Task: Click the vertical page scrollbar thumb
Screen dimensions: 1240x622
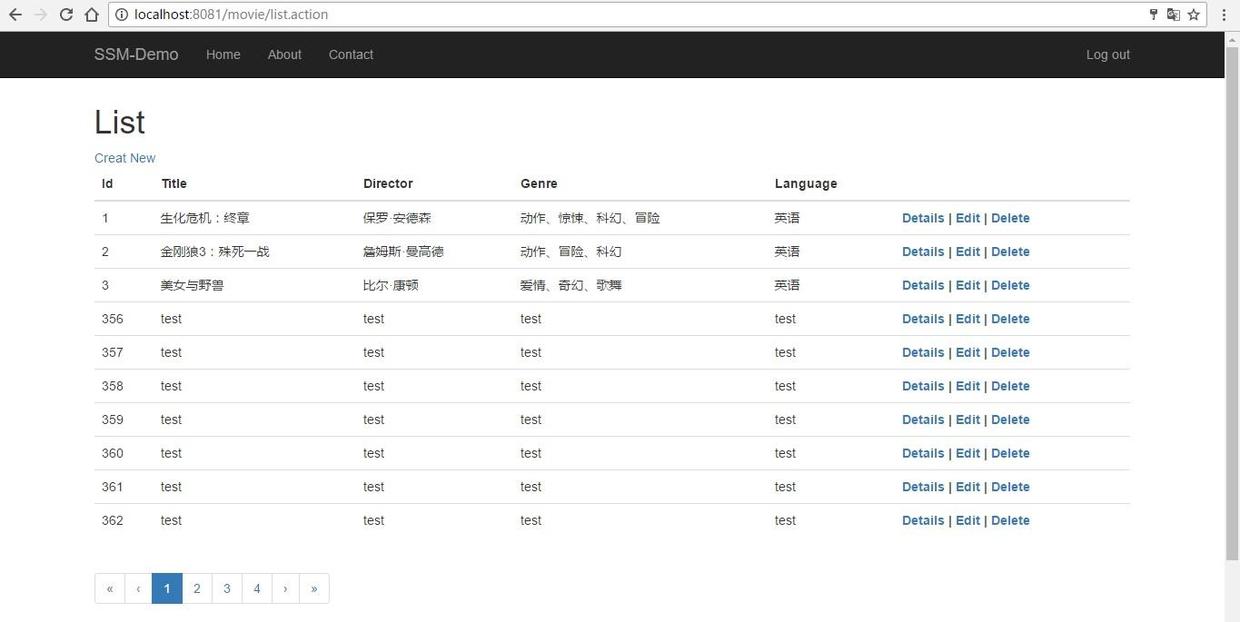Action: pyautogui.click(x=1232, y=303)
